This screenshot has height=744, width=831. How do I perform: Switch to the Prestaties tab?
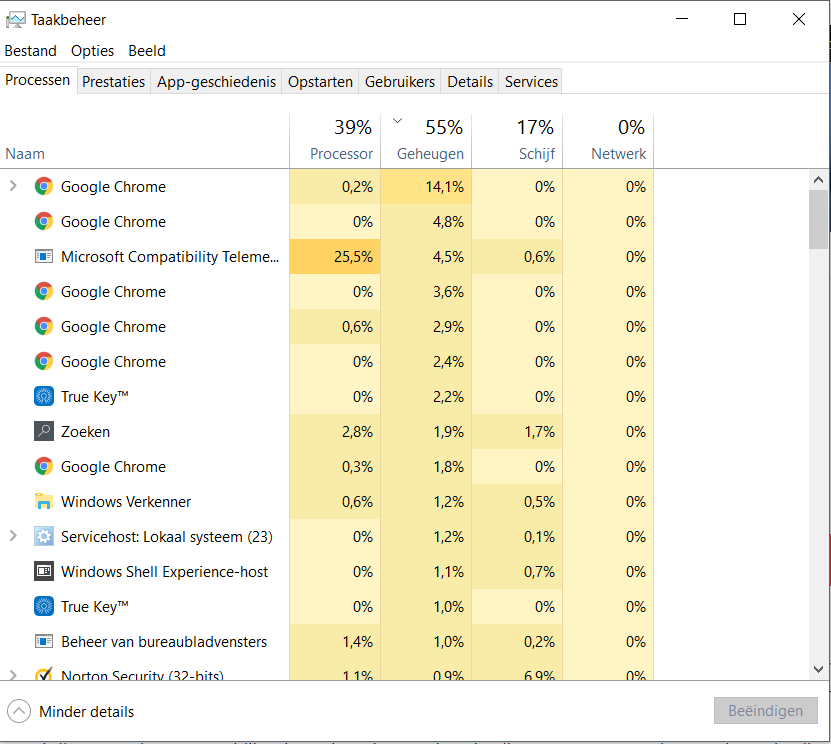pyautogui.click(x=113, y=82)
